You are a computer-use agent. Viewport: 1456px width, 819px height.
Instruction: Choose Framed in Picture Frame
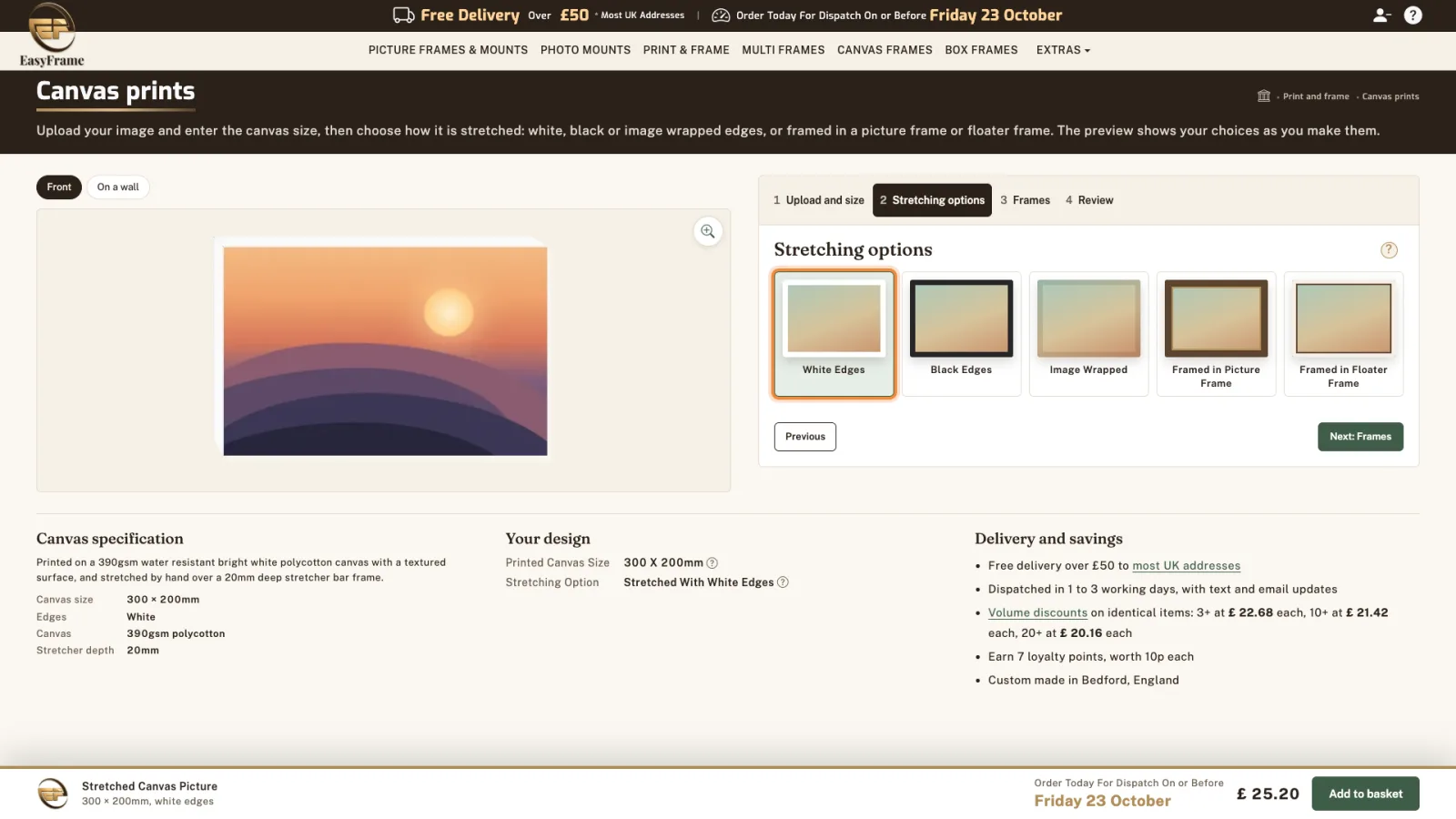(1216, 334)
